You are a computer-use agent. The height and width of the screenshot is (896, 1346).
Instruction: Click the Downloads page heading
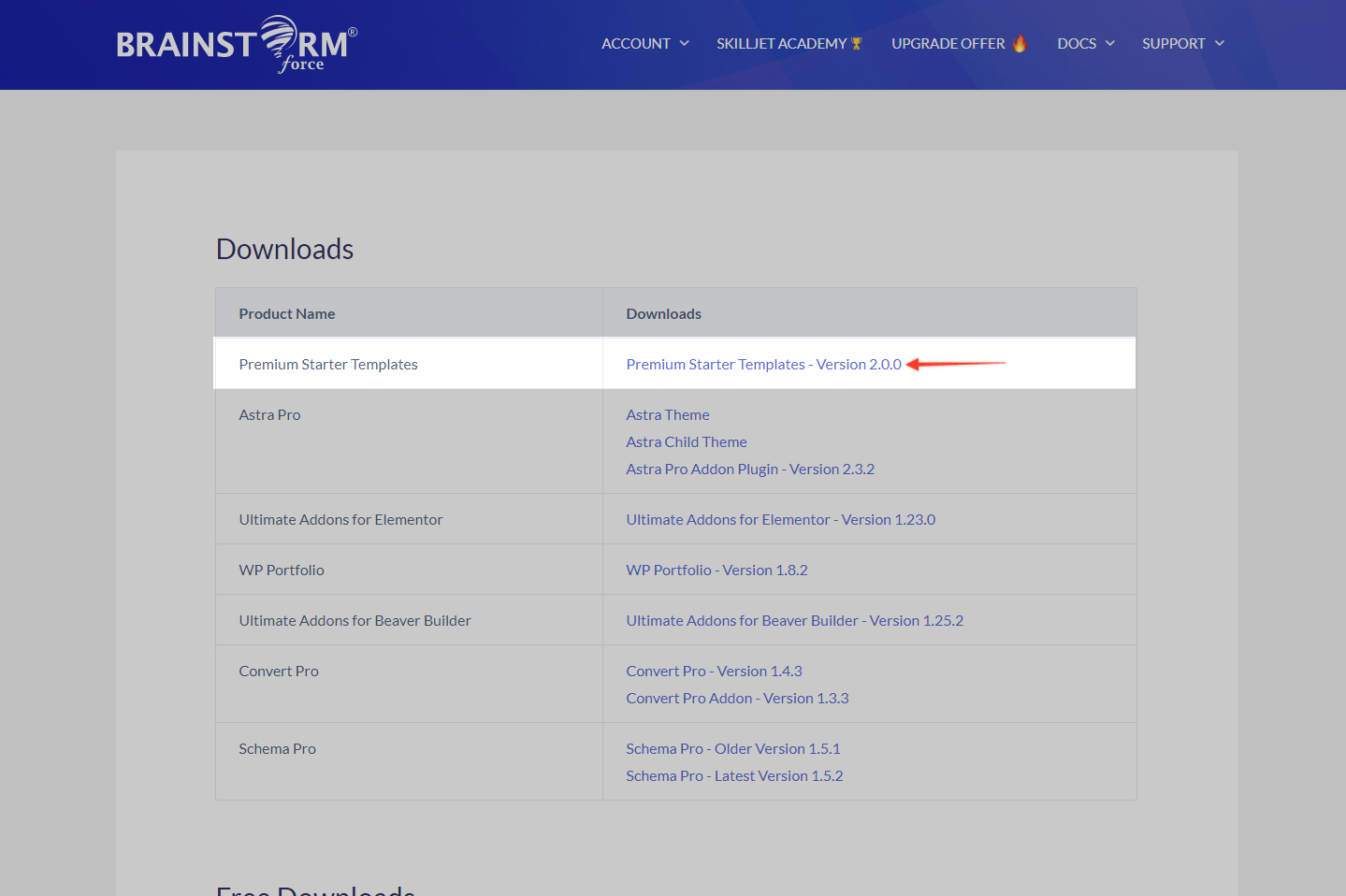pyautogui.click(x=285, y=249)
